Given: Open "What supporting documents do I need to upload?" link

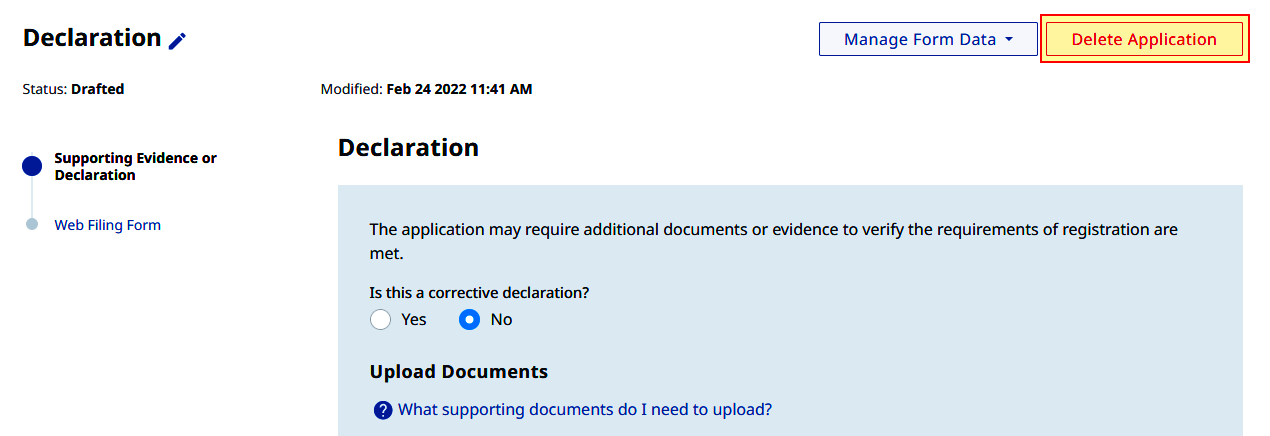Looking at the screenshot, I should pyautogui.click(x=585, y=409).
